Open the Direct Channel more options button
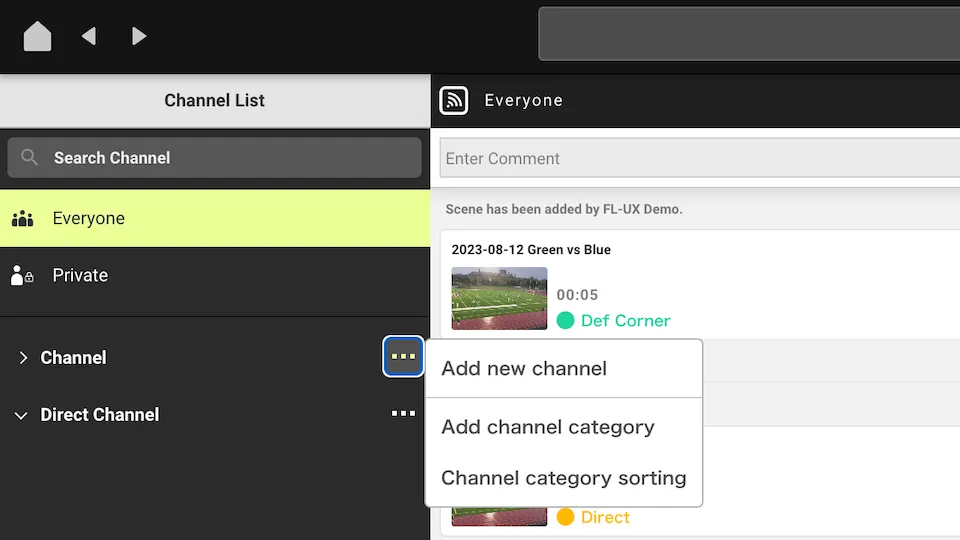This screenshot has width=960, height=540. click(403, 414)
